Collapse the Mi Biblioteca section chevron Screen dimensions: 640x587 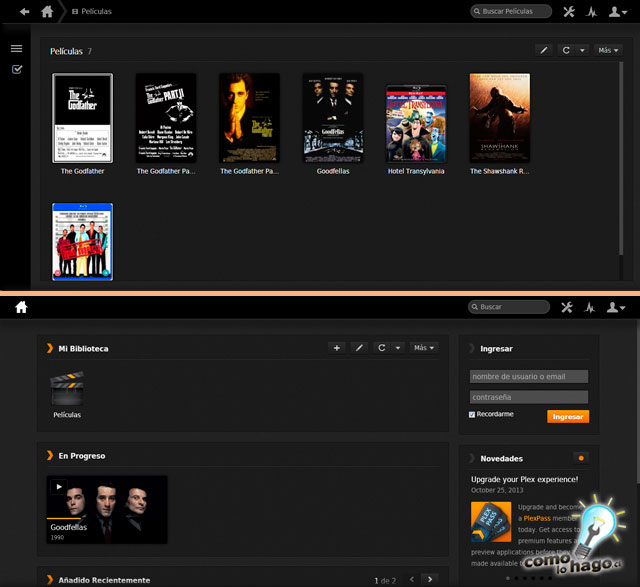50,348
